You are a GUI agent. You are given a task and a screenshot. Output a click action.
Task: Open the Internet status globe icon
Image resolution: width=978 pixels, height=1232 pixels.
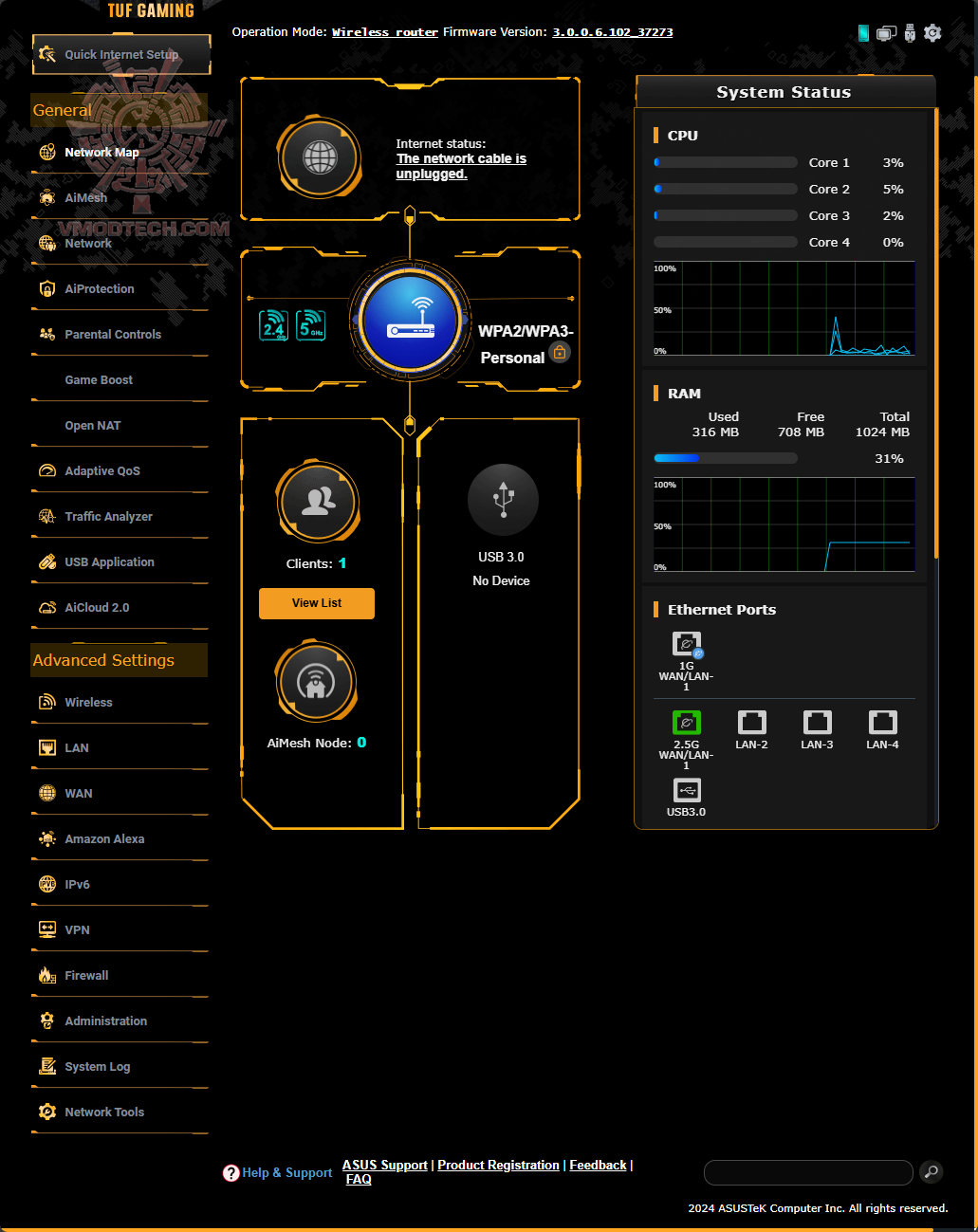click(320, 157)
